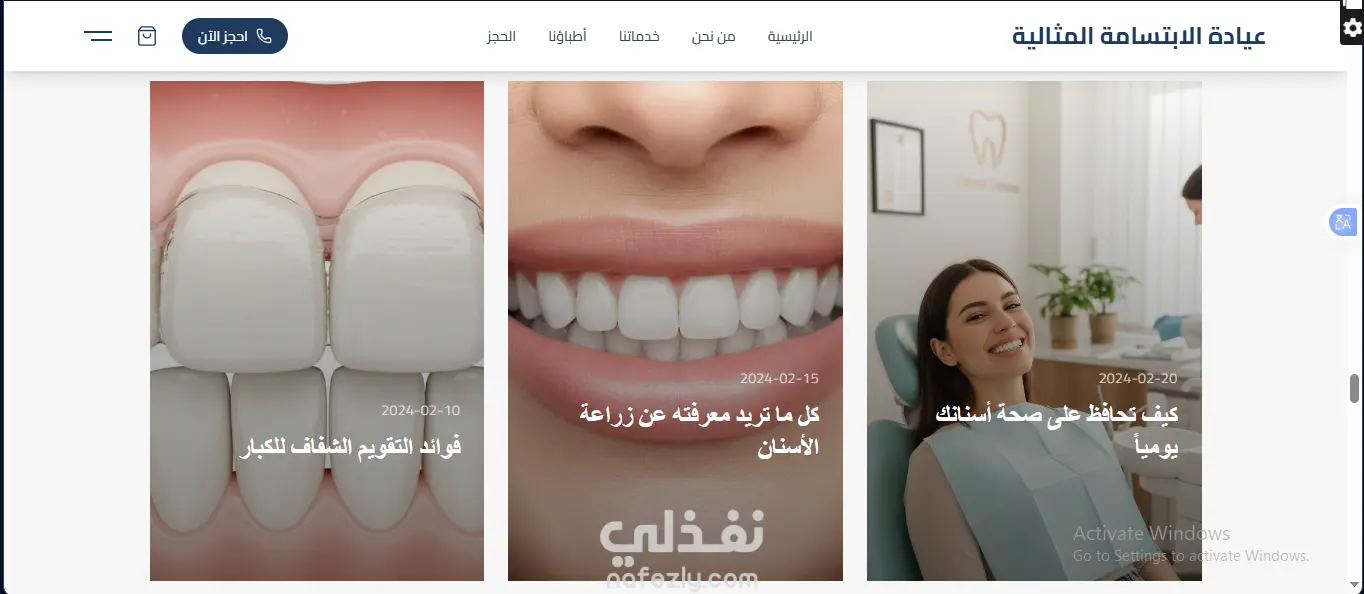Open article كل ما تريد معرفته عن زراعة الأسنان
Viewport: 1364px width, 594px height.
(699, 430)
